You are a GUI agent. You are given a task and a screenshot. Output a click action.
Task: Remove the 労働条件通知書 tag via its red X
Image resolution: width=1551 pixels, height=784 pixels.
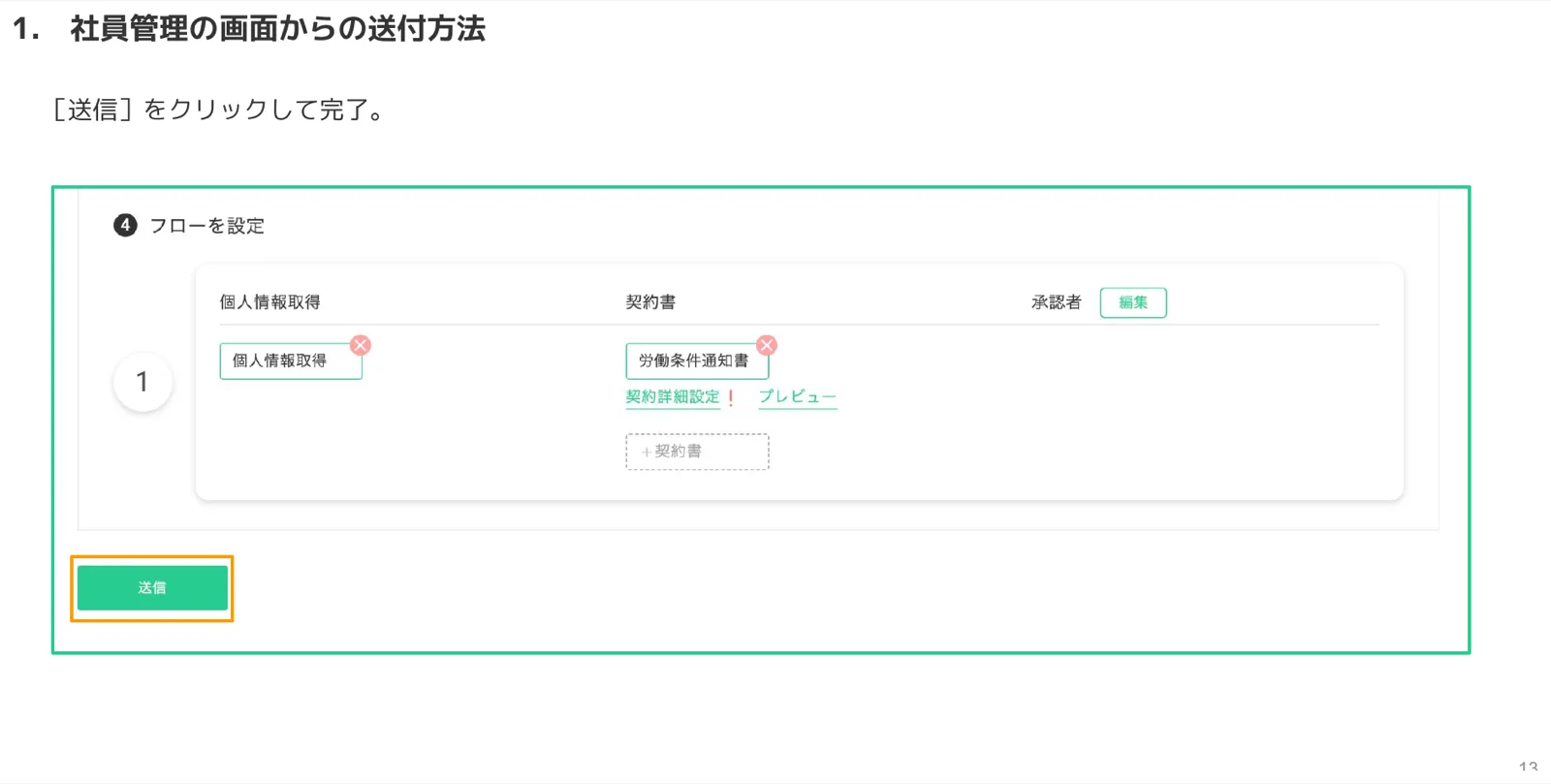pyautogui.click(x=767, y=345)
